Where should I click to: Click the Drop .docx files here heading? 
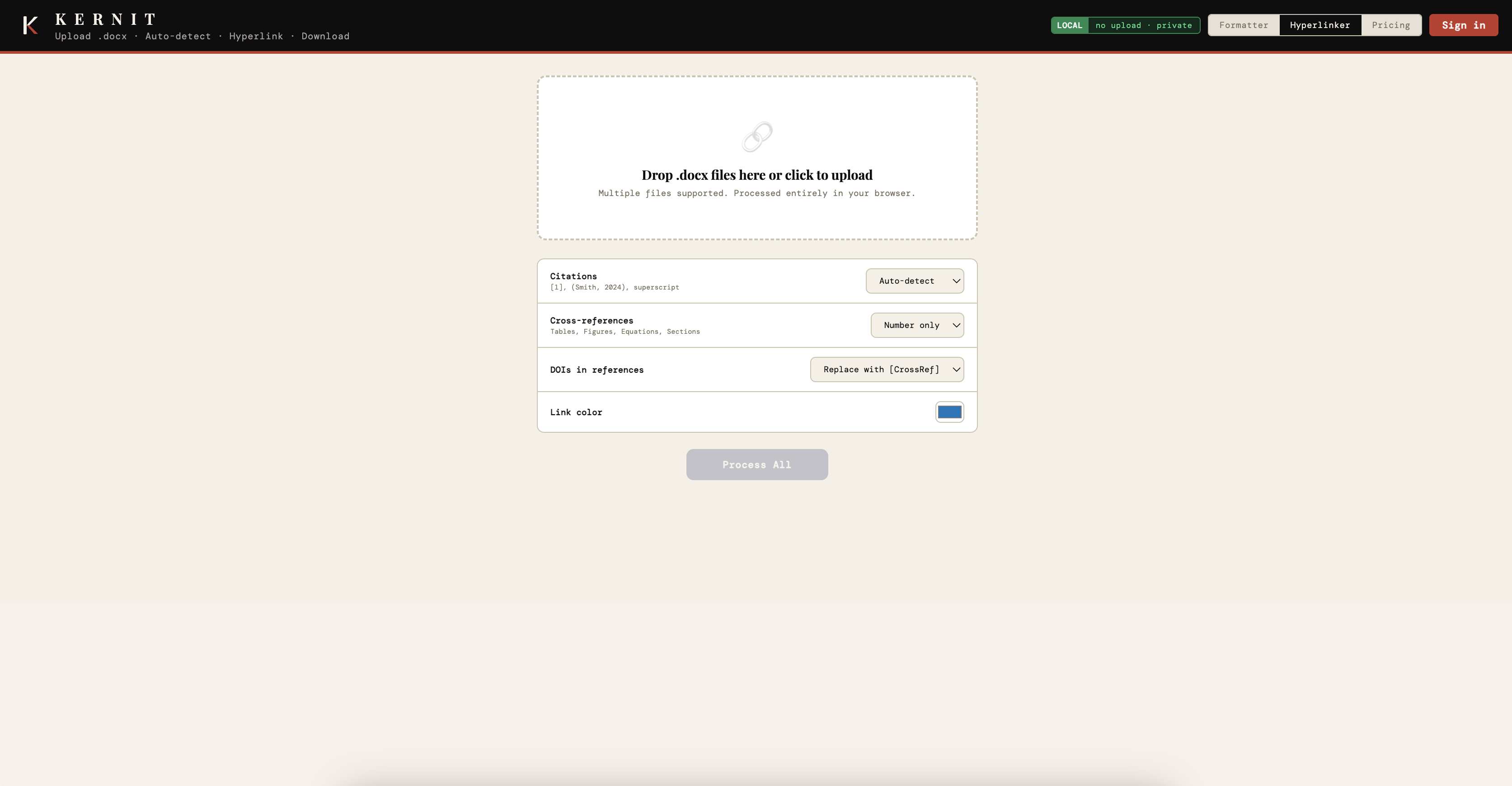coord(756,175)
